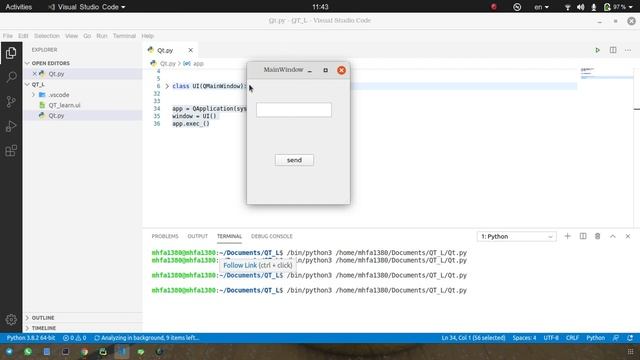The width and height of the screenshot is (640, 360).
Task: Click the feedback icon in status bar
Action: (616, 338)
